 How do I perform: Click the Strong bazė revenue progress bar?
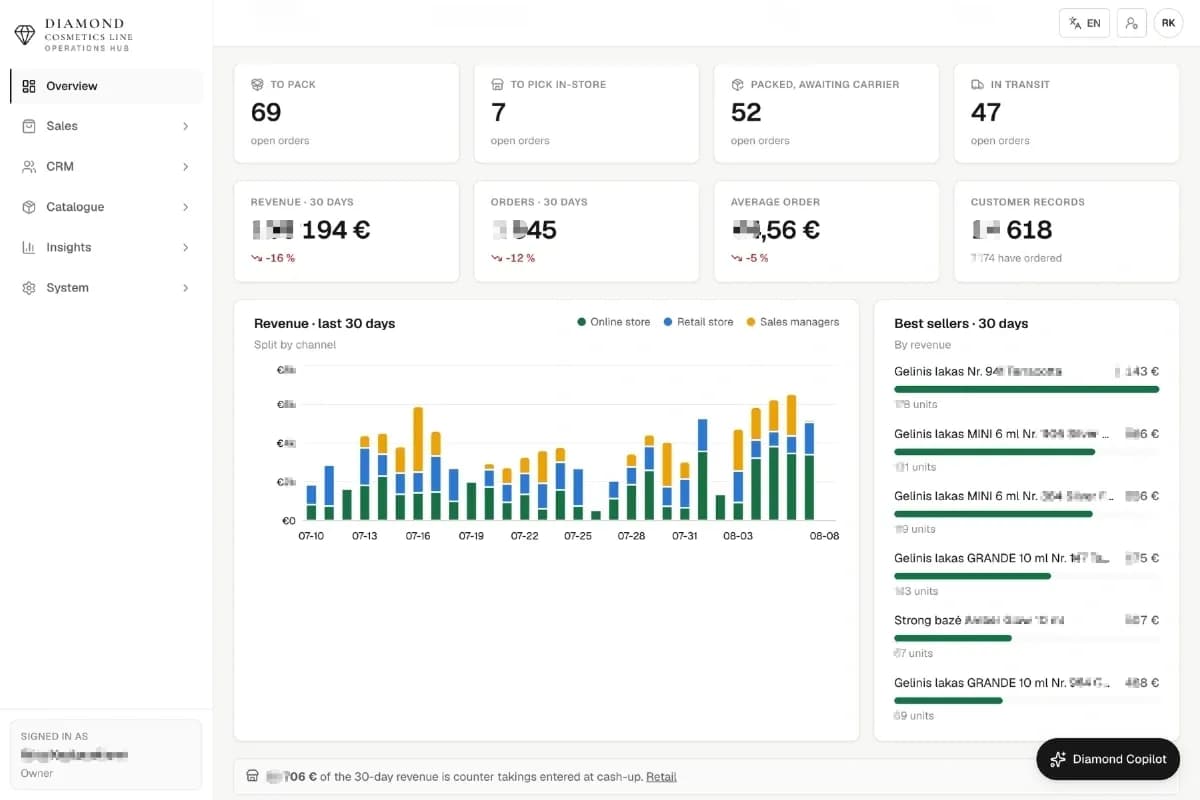[x=953, y=638]
